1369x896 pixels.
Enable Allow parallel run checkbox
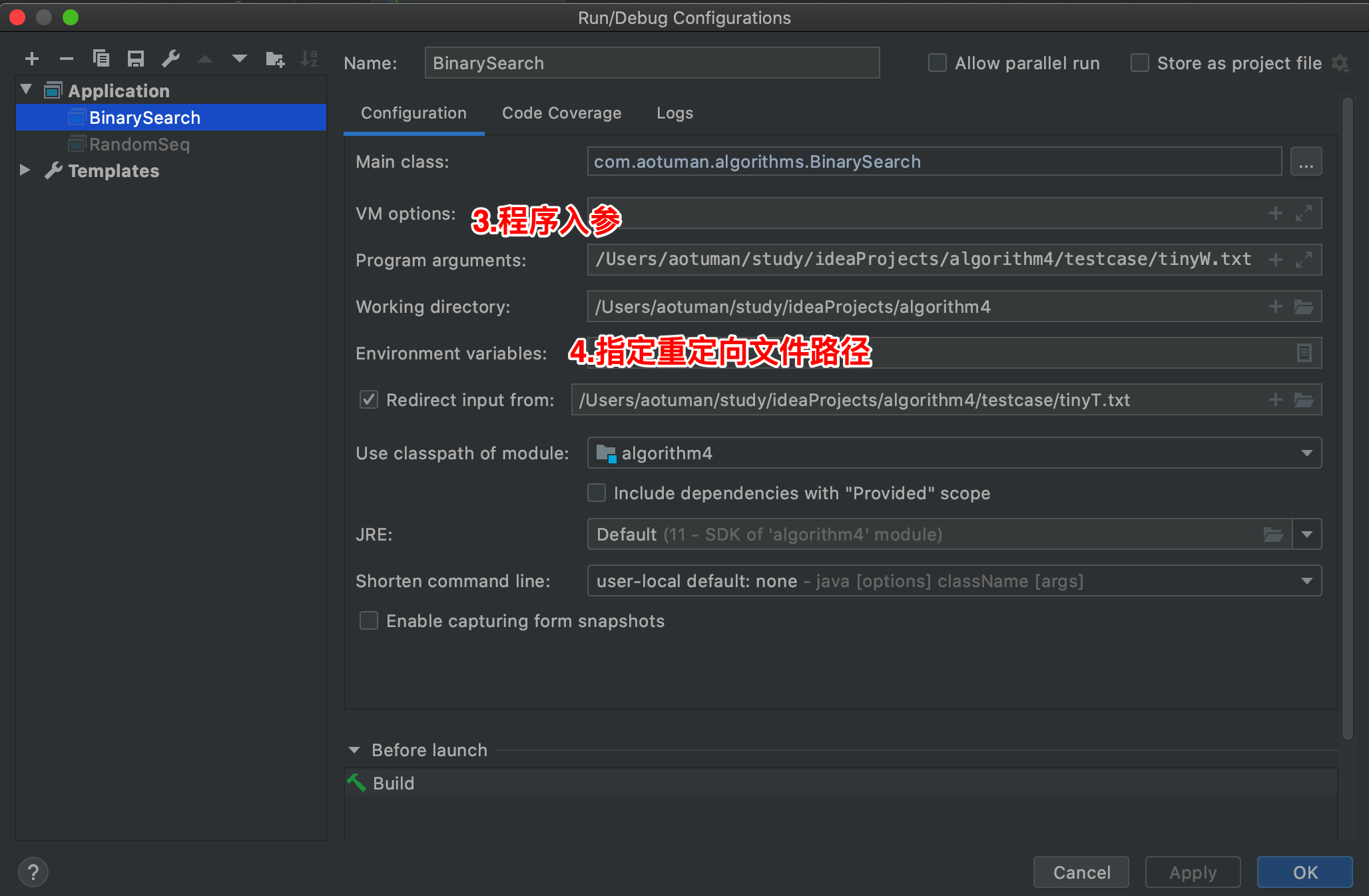937,63
